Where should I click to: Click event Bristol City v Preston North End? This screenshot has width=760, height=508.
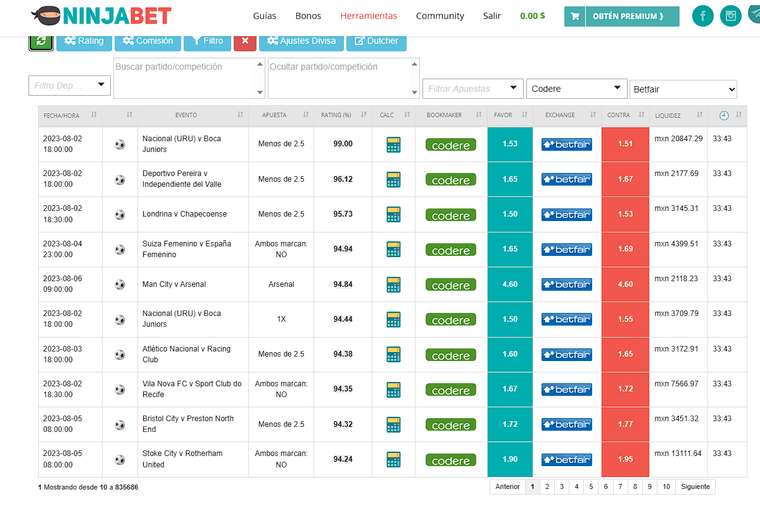pos(188,424)
